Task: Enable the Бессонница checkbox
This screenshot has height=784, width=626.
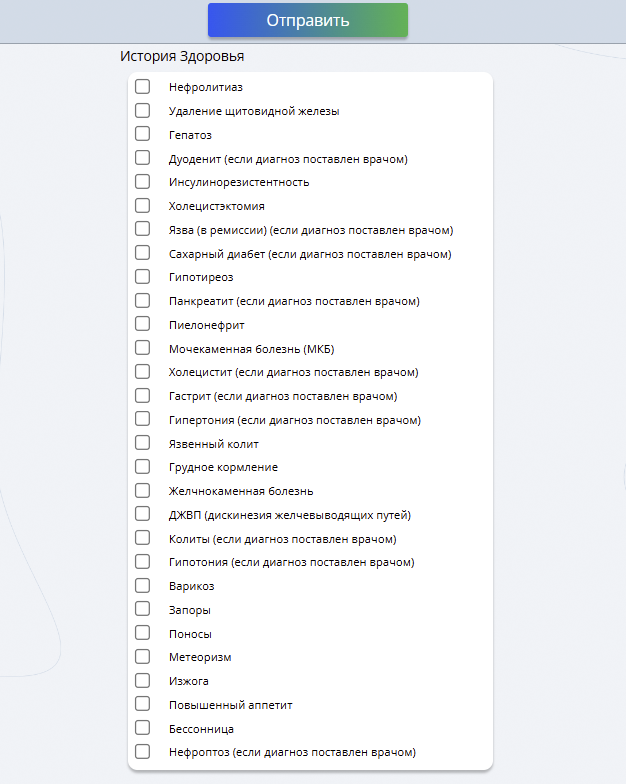Action: pos(142,728)
